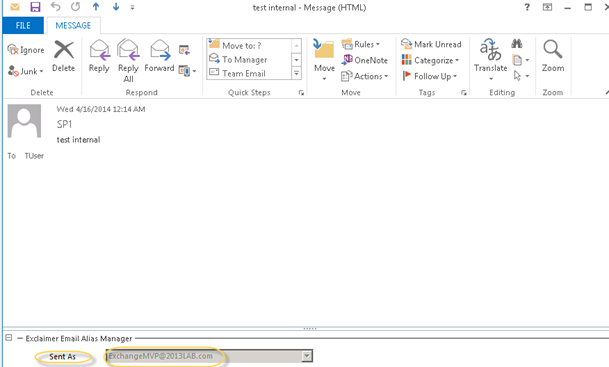Delete the message with the X icon
This screenshot has height=367, width=609.
[x=64, y=56]
